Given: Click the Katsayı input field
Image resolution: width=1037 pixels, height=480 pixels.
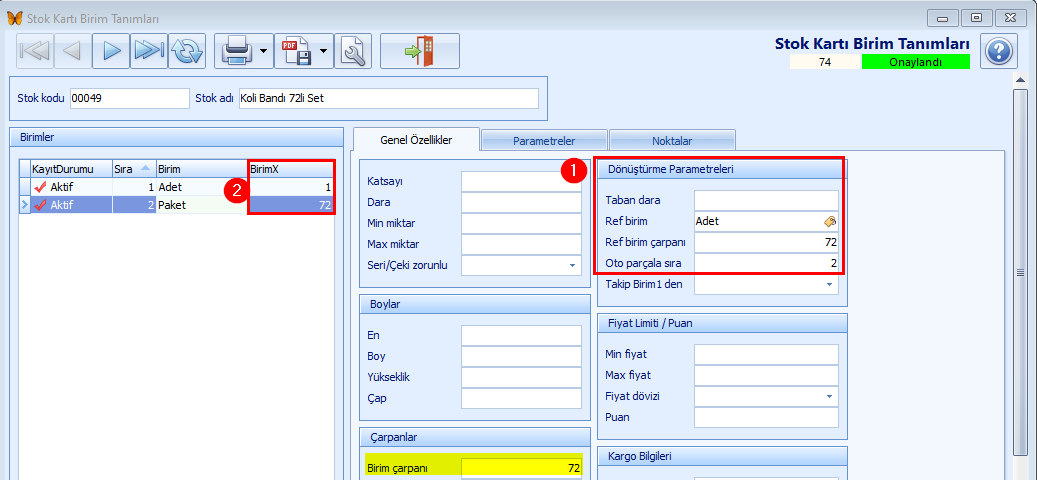Looking at the screenshot, I should tap(521, 181).
